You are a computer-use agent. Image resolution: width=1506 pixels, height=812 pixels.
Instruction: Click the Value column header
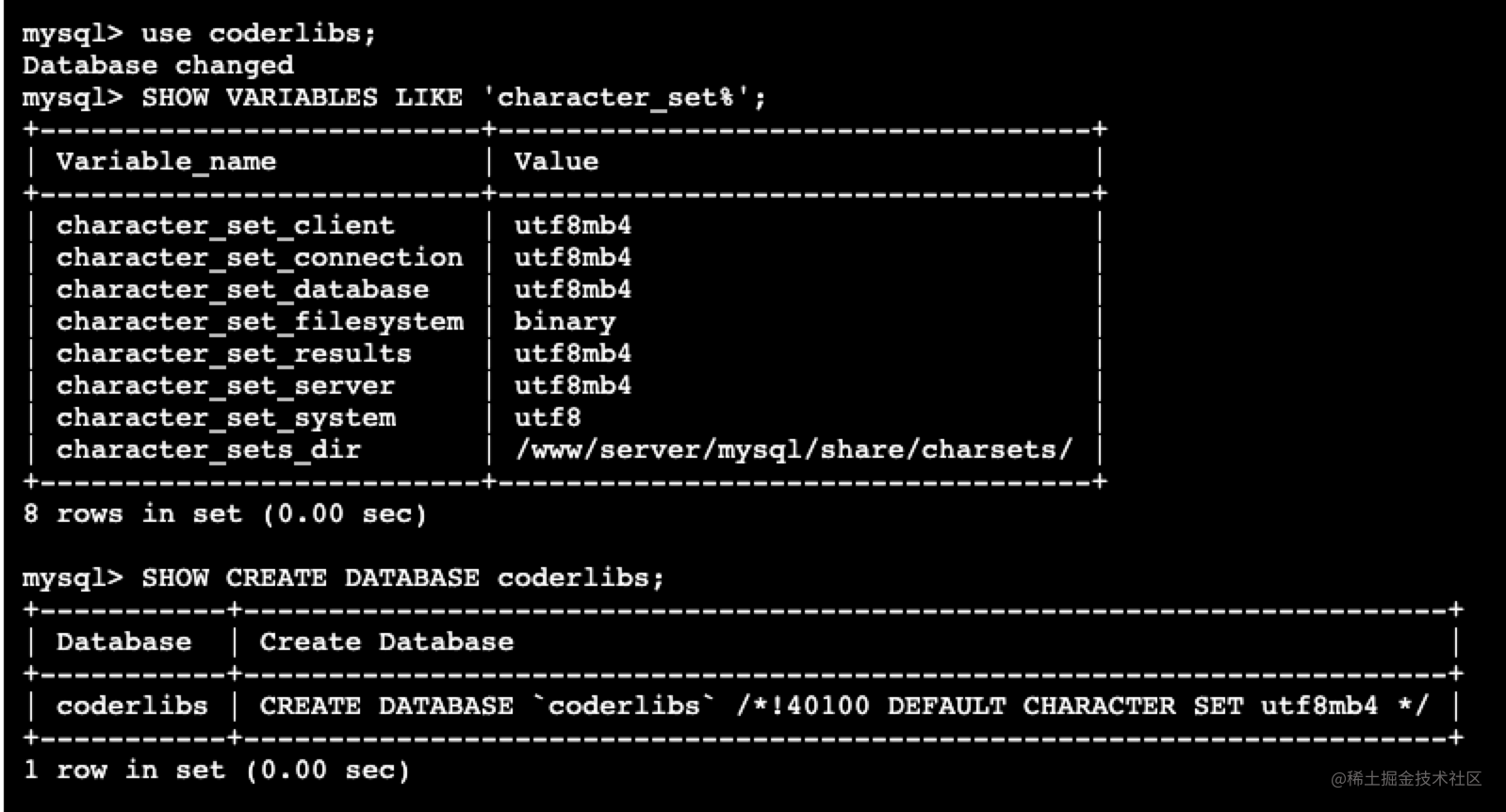[x=556, y=162]
